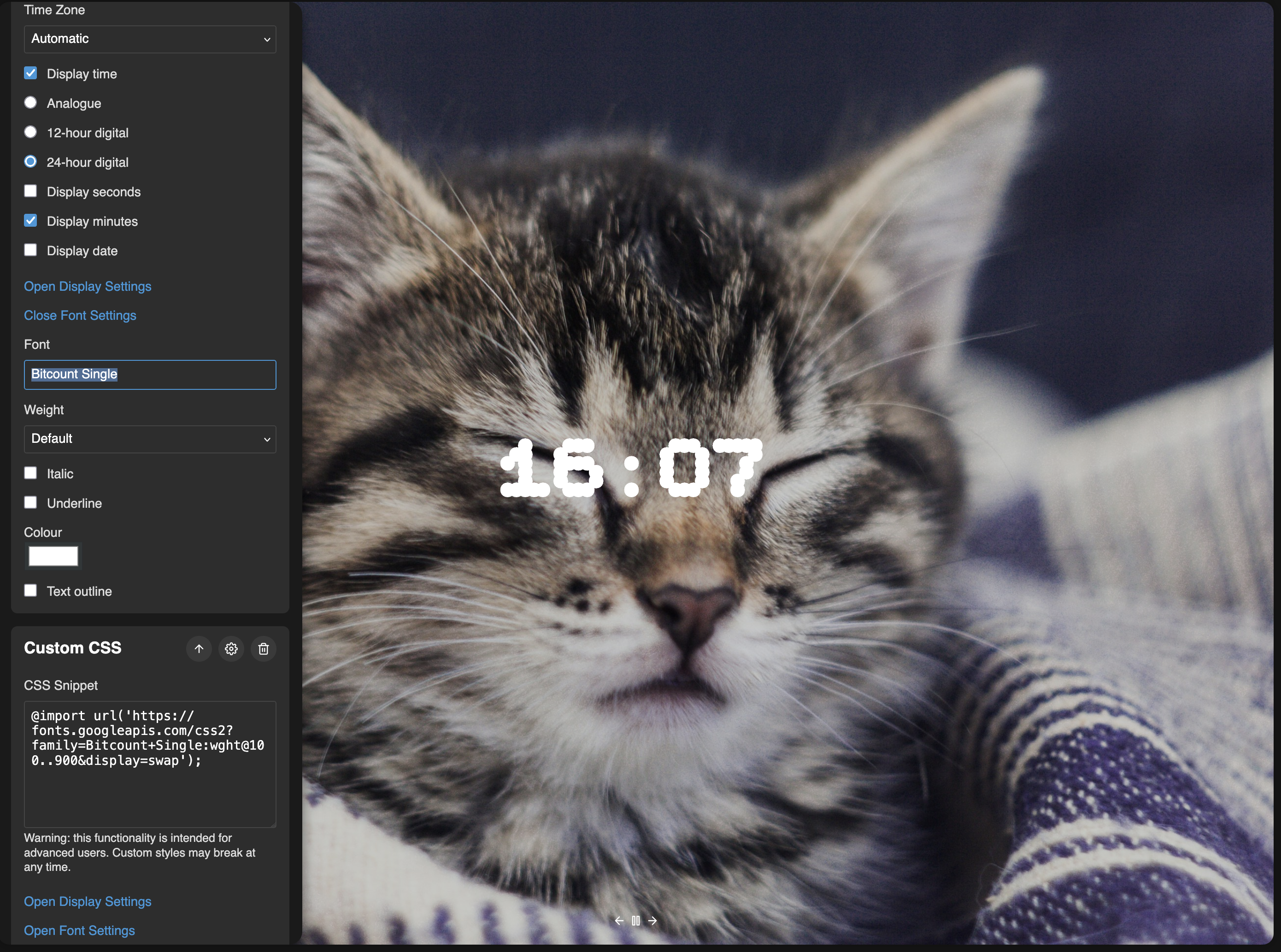The width and height of the screenshot is (1281, 952).
Task: Click the move-up arrow icon on Custom CSS
Action: (x=199, y=649)
